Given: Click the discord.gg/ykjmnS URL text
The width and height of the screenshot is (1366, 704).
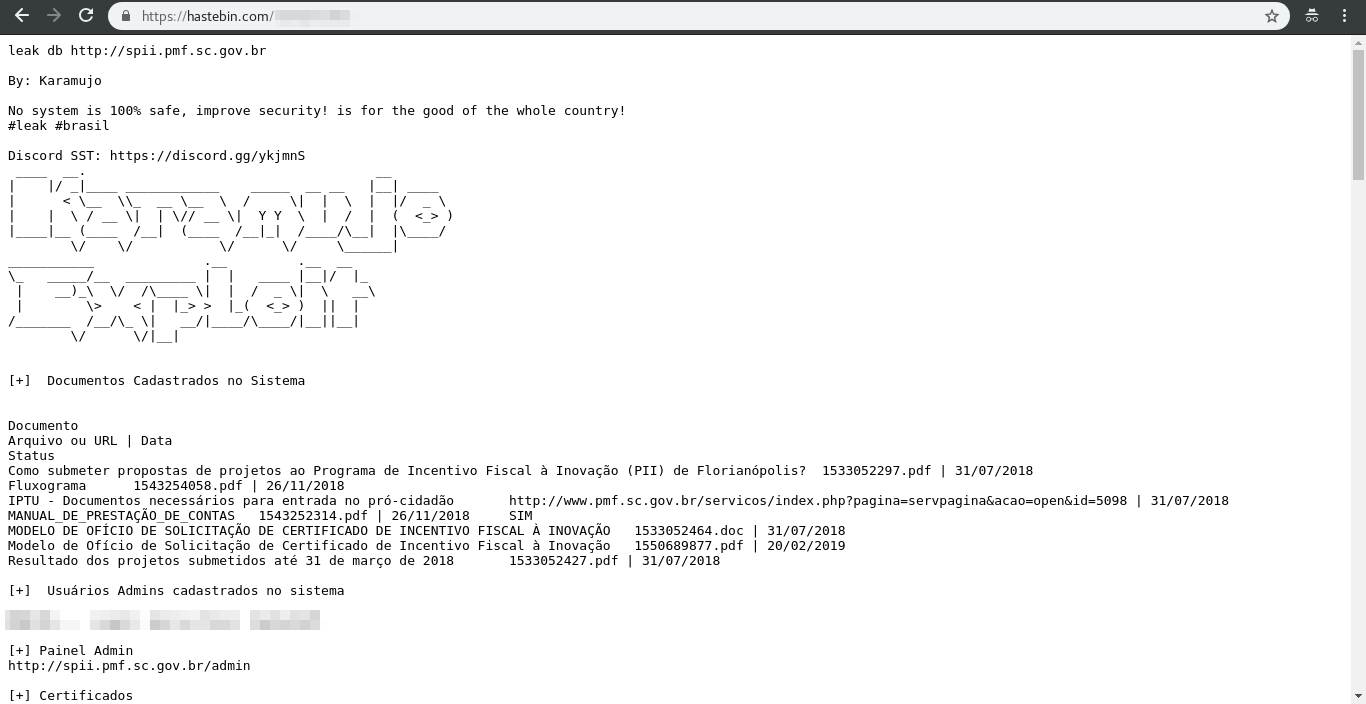Looking at the screenshot, I should tap(207, 156).
